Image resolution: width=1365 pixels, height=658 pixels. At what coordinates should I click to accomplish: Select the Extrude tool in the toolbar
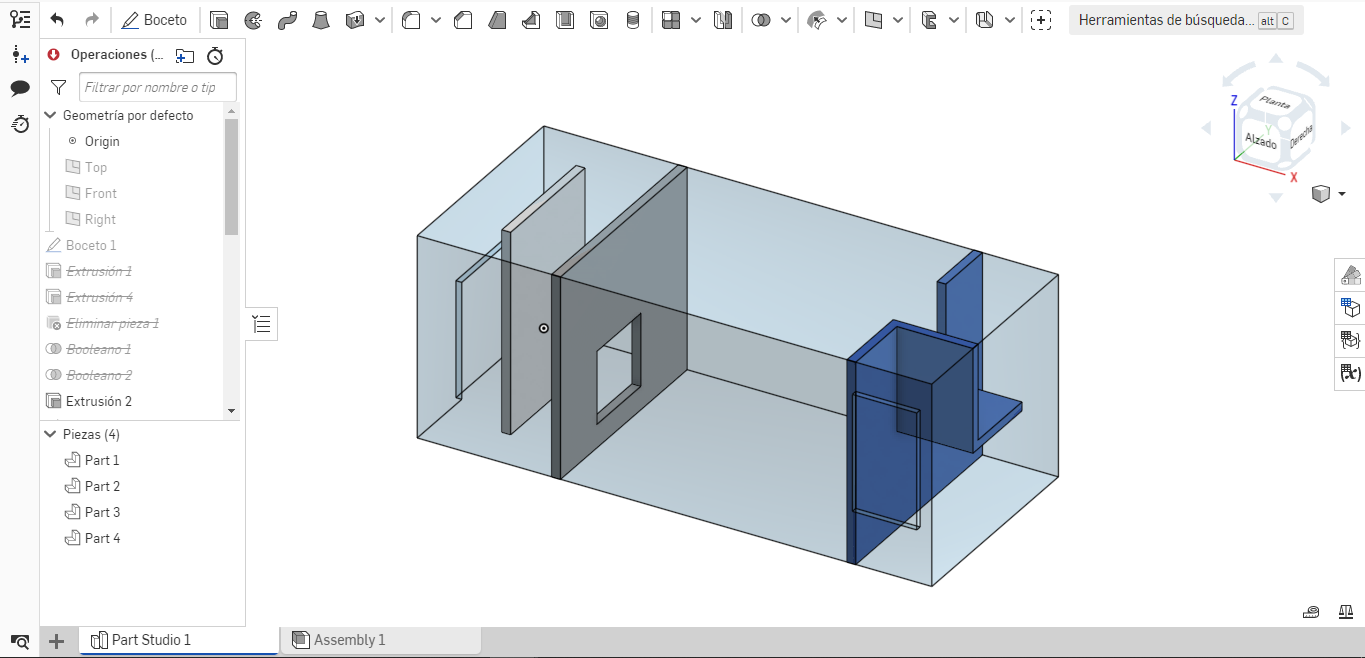219,20
